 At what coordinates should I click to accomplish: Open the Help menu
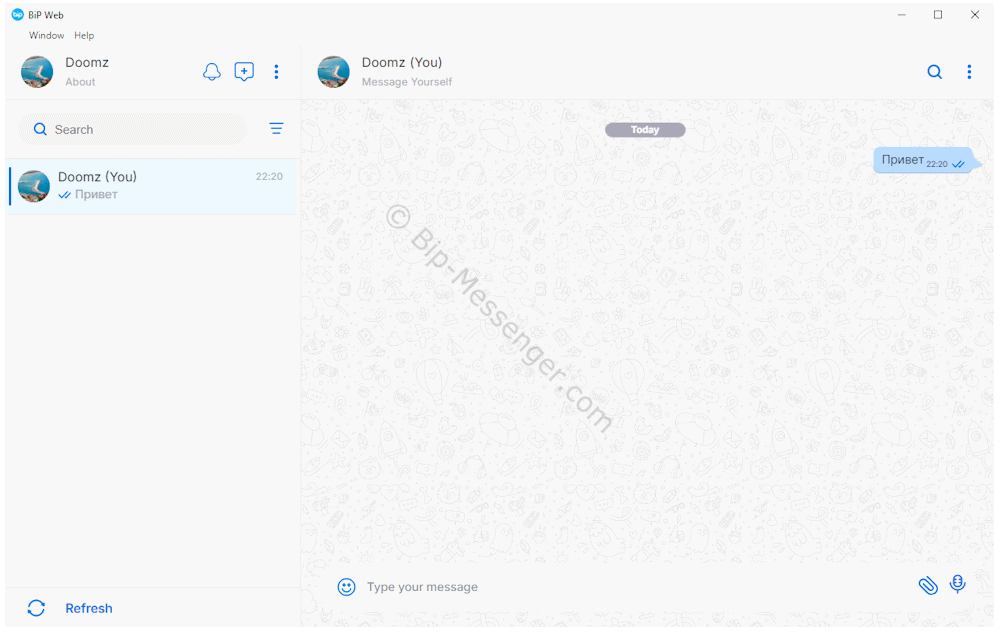84,36
